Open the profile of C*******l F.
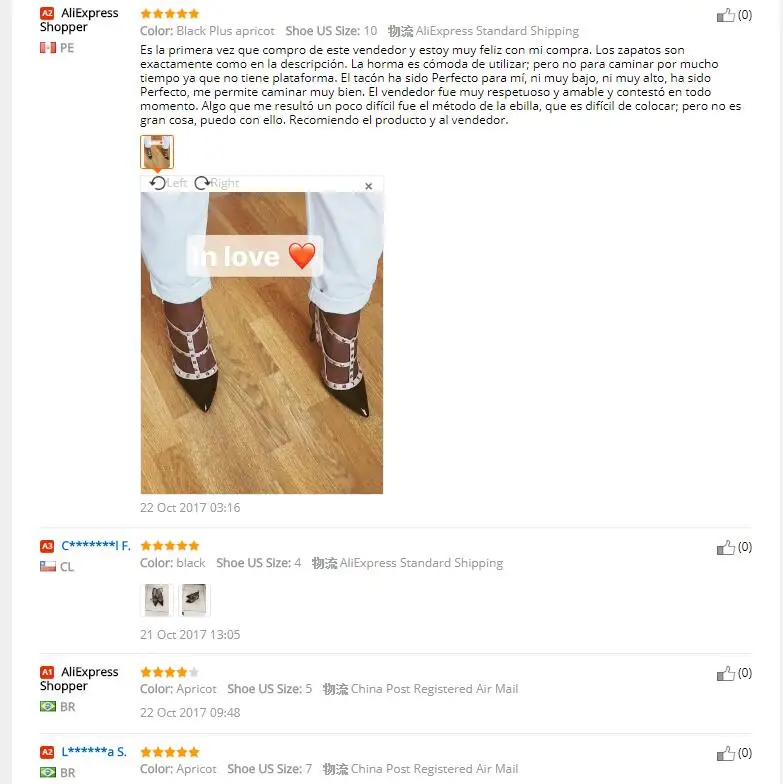The image size is (783, 784). point(96,546)
